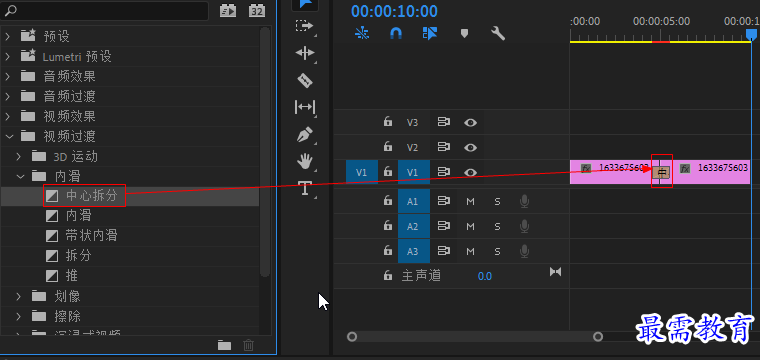Enable voice-over record on A2

coord(524,226)
